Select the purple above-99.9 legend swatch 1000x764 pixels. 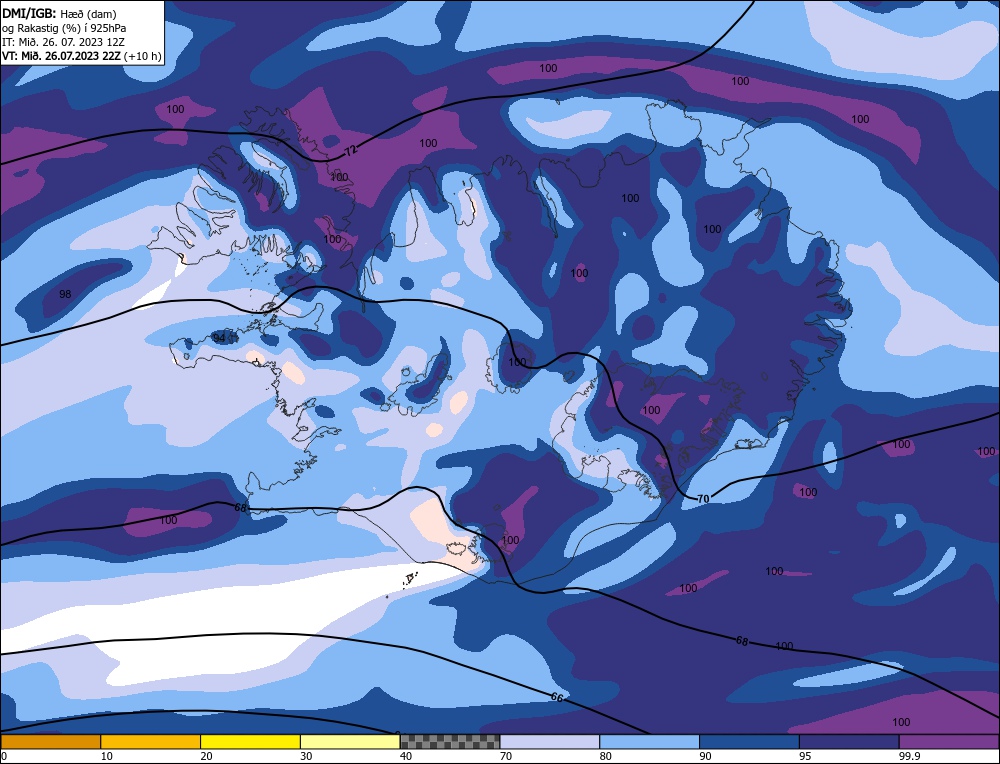[949, 742]
